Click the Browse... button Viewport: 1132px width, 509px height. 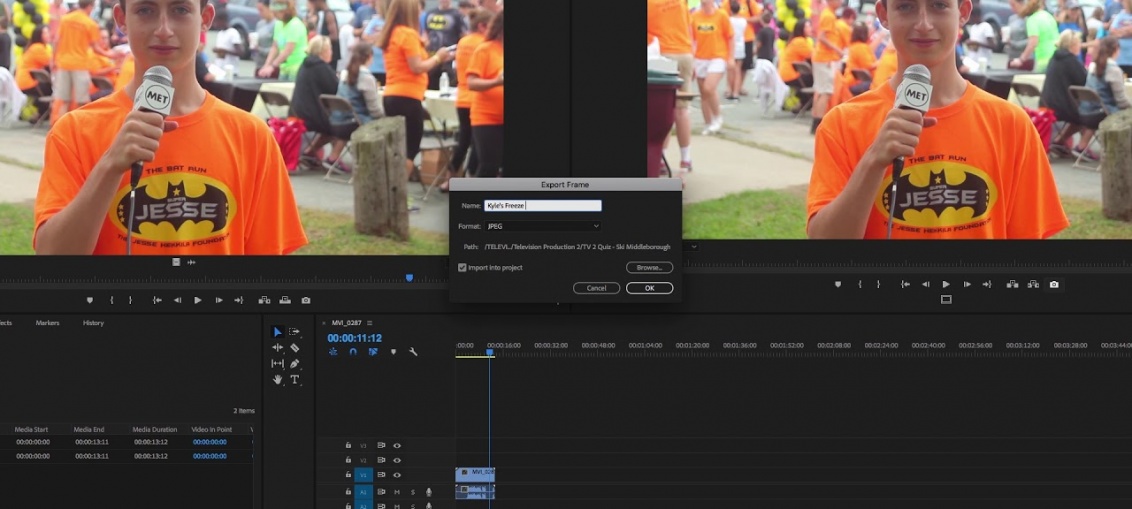click(x=649, y=268)
